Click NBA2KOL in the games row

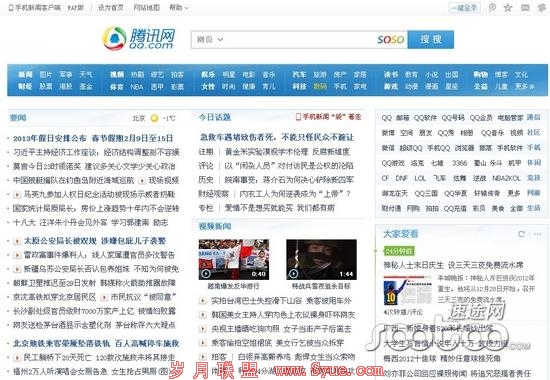click(506, 178)
